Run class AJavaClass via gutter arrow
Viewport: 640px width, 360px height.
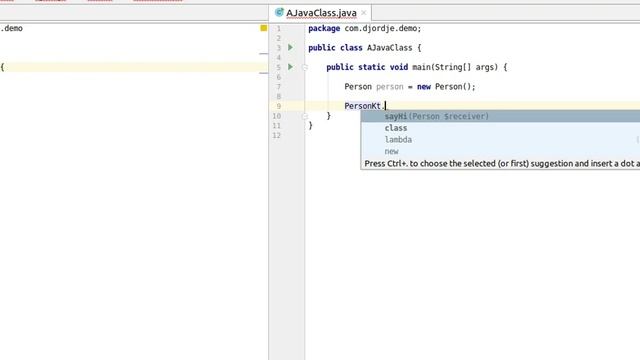coord(290,47)
